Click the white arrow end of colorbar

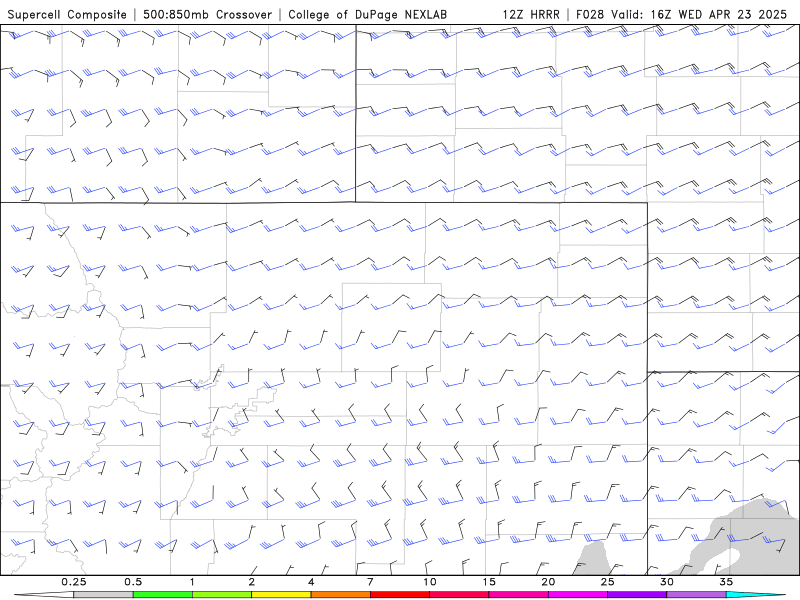click(x=44, y=595)
